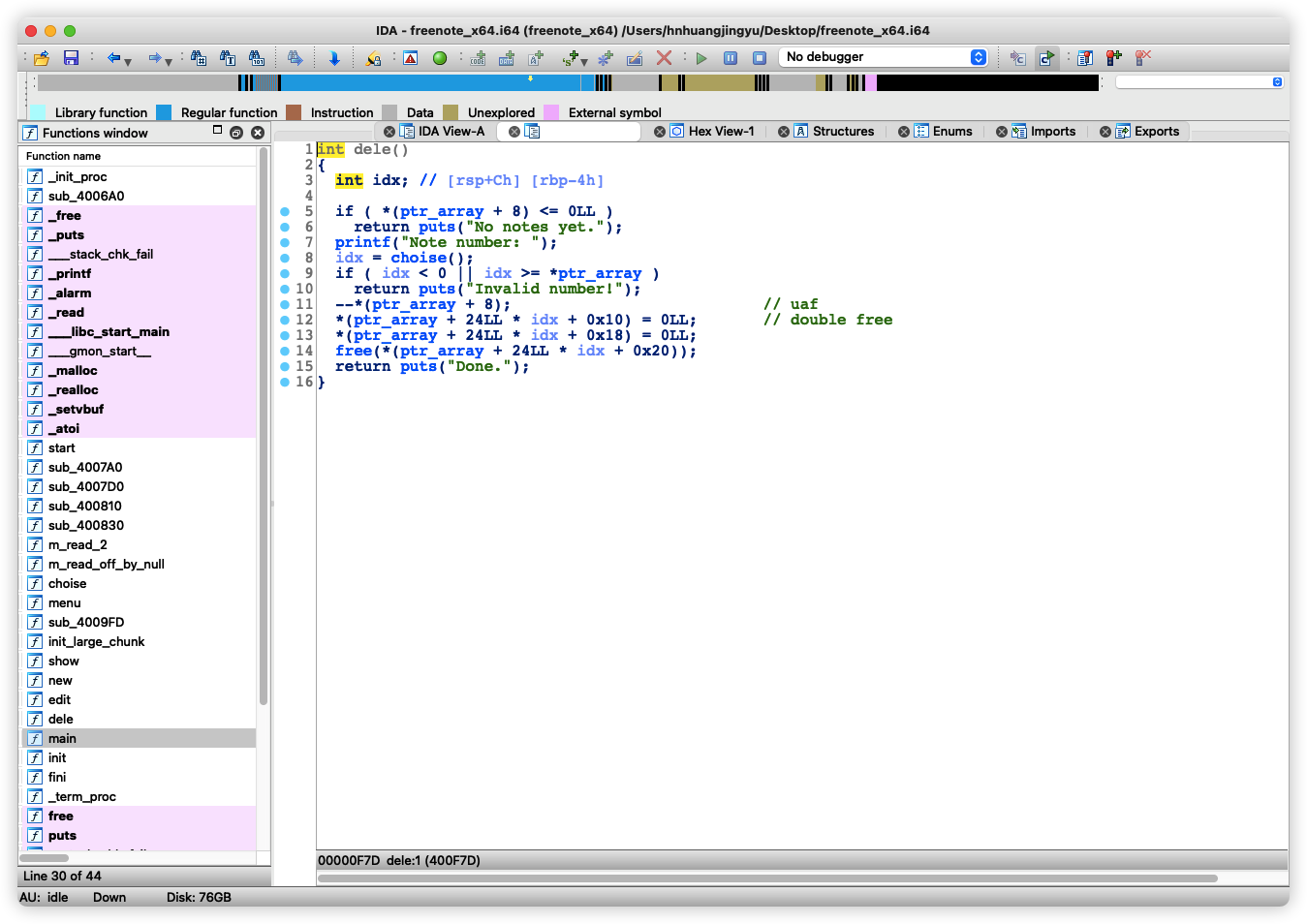The height and width of the screenshot is (924, 1307).
Task: Click the binoculars byte-sequence search icon
Action: click(x=257, y=58)
